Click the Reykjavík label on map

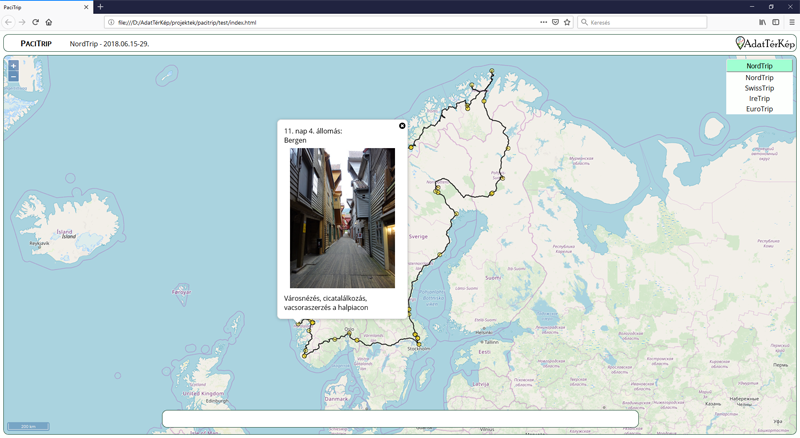(39, 244)
